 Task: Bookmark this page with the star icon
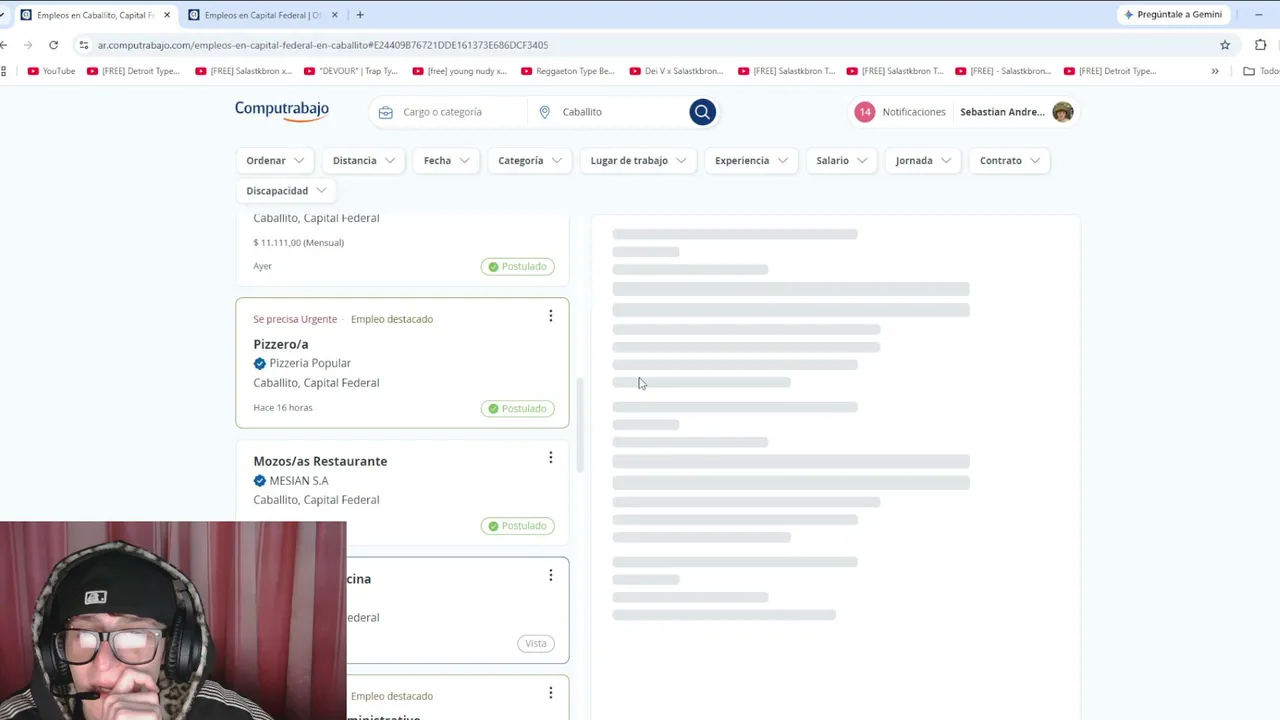click(1225, 45)
